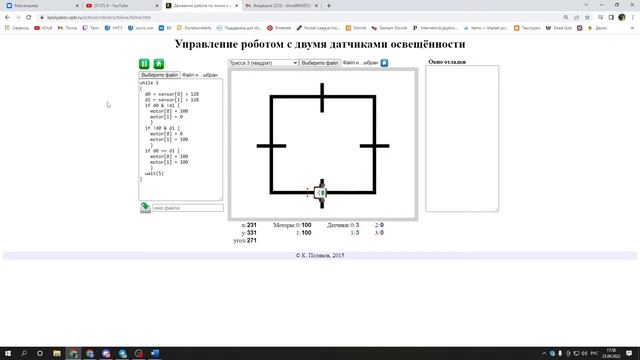Open the 'Dead God' bookmark

pos(559,28)
